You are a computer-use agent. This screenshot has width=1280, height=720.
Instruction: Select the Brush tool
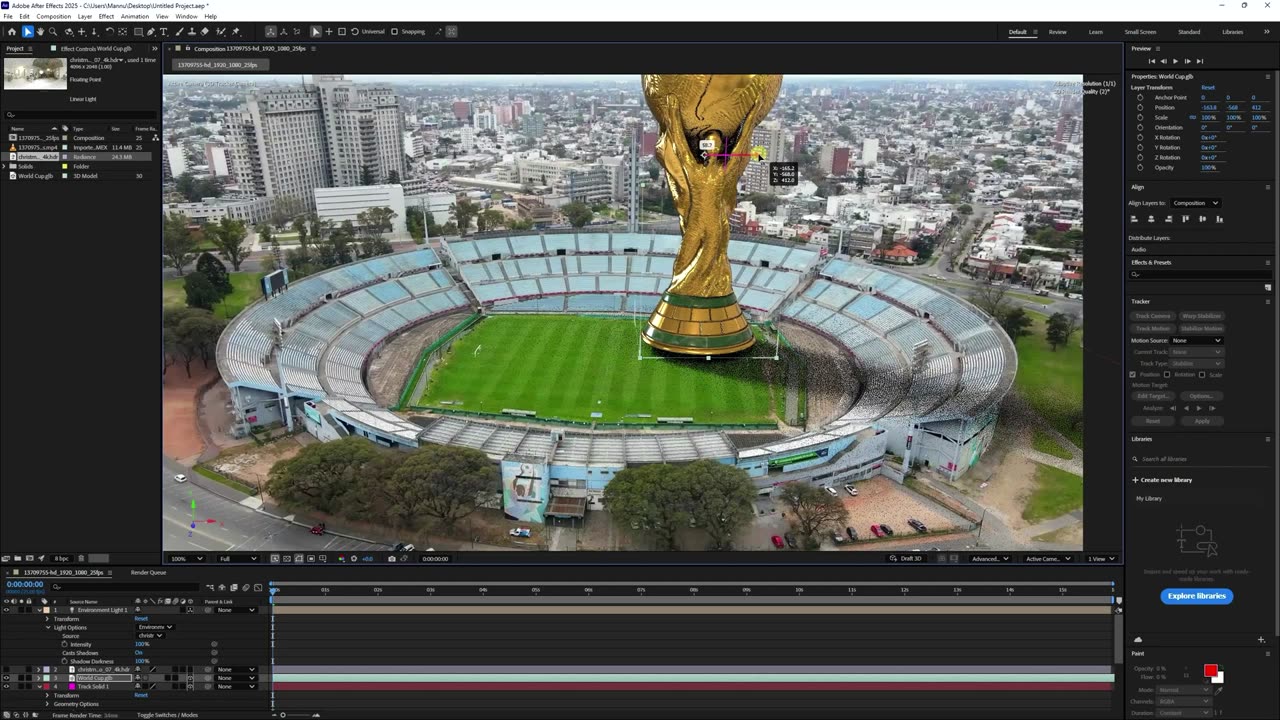[178, 32]
